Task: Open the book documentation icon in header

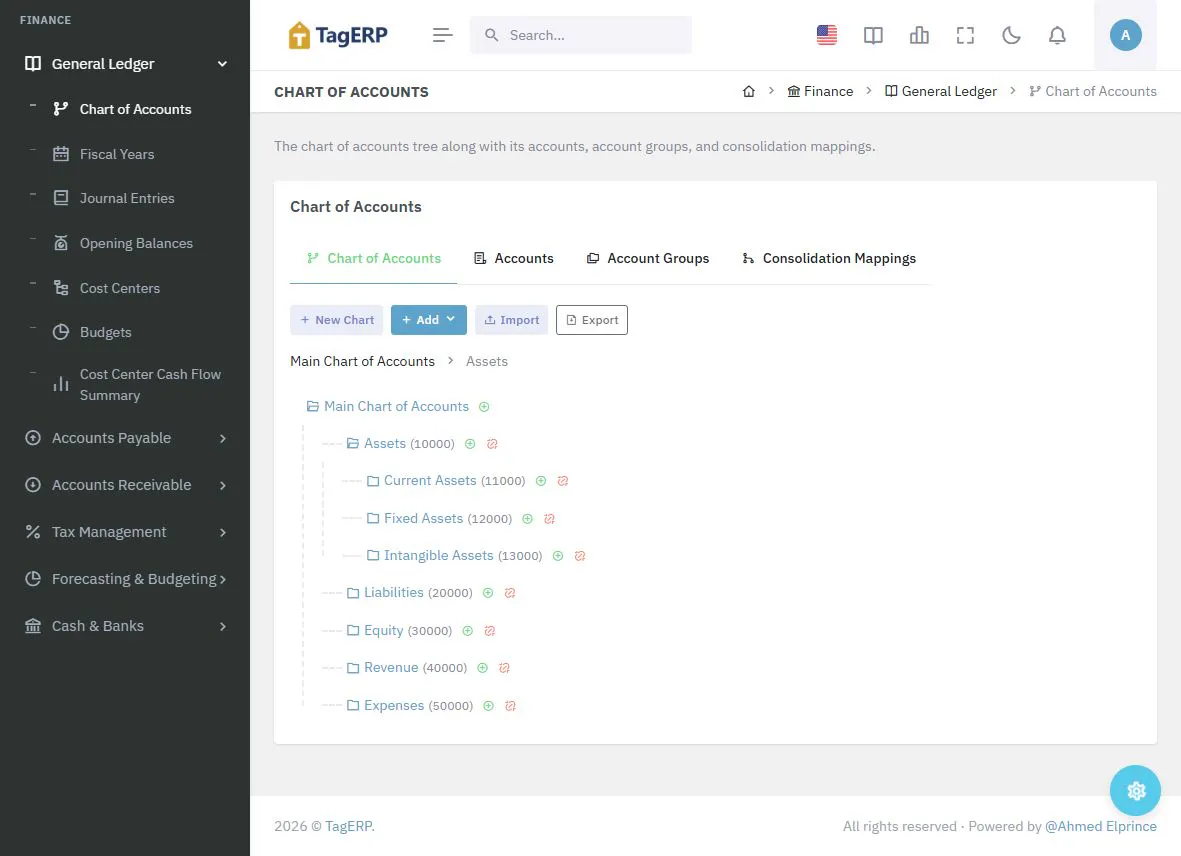Action: (x=873, y=35)
